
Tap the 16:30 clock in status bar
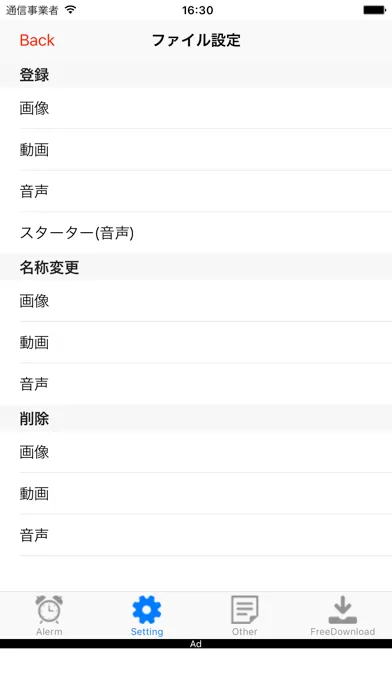click(197, 10)
